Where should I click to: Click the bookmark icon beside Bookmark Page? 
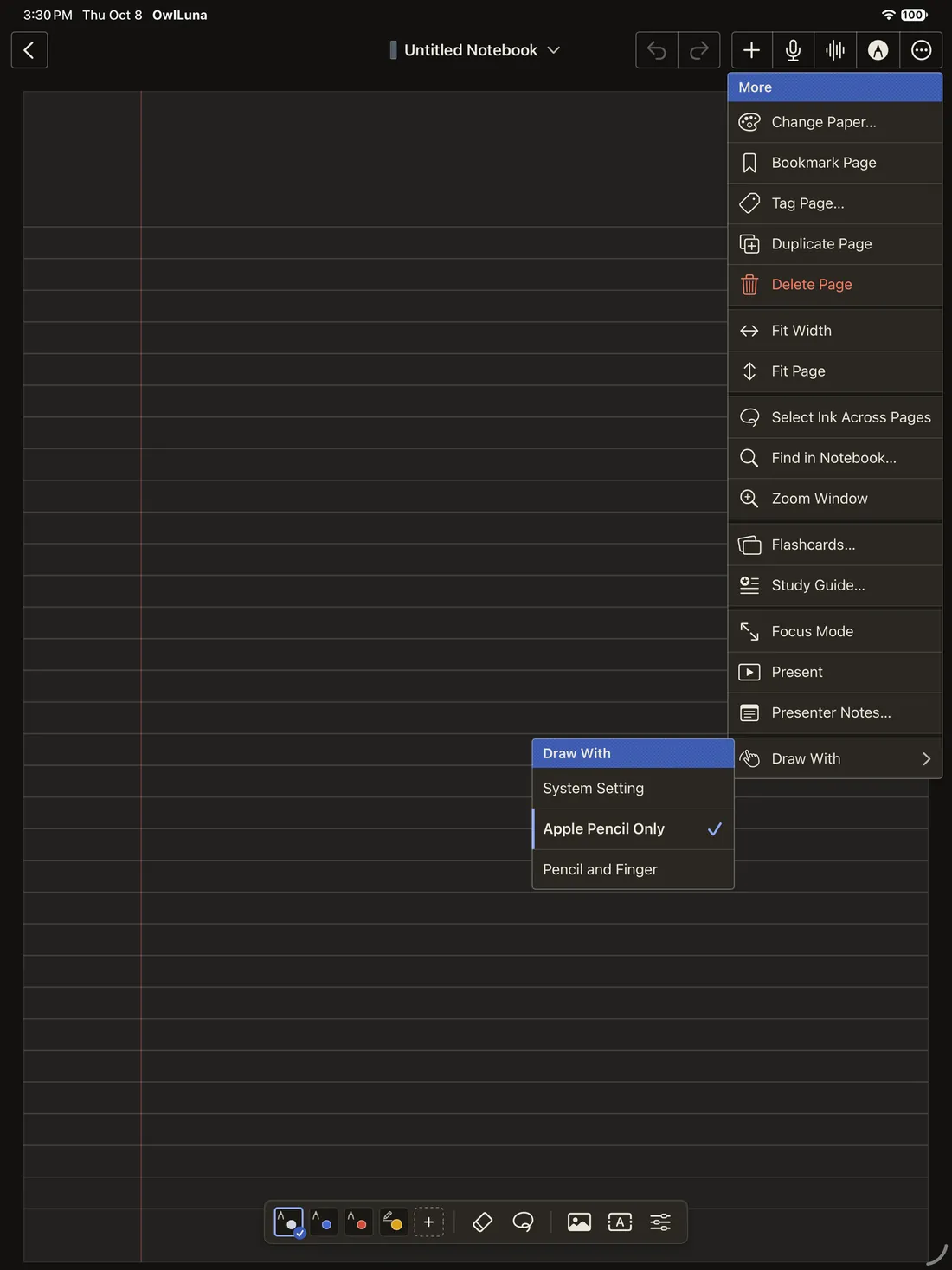pos(749,163)
